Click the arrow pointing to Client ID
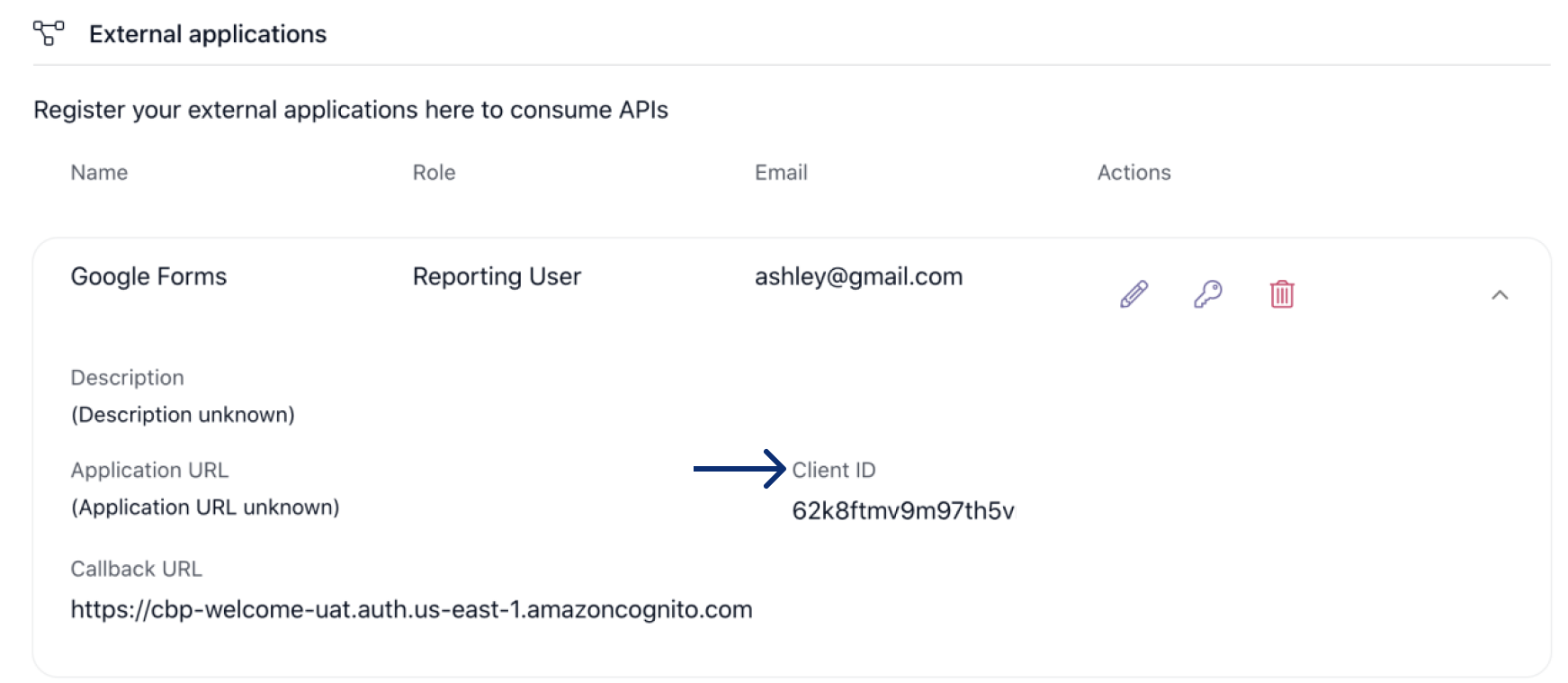 (739, 469)
